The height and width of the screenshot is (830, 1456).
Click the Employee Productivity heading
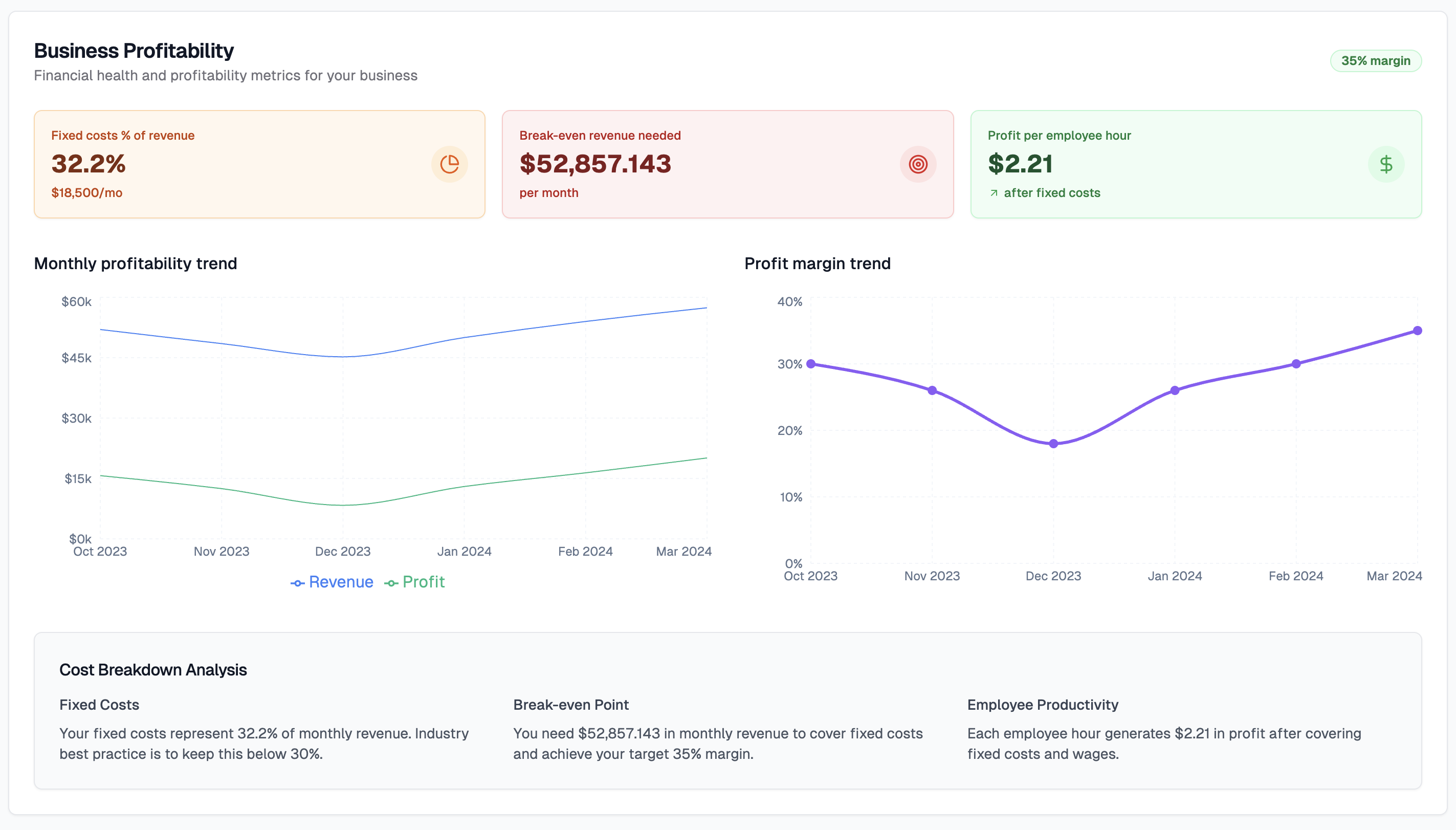[1042, 705]
